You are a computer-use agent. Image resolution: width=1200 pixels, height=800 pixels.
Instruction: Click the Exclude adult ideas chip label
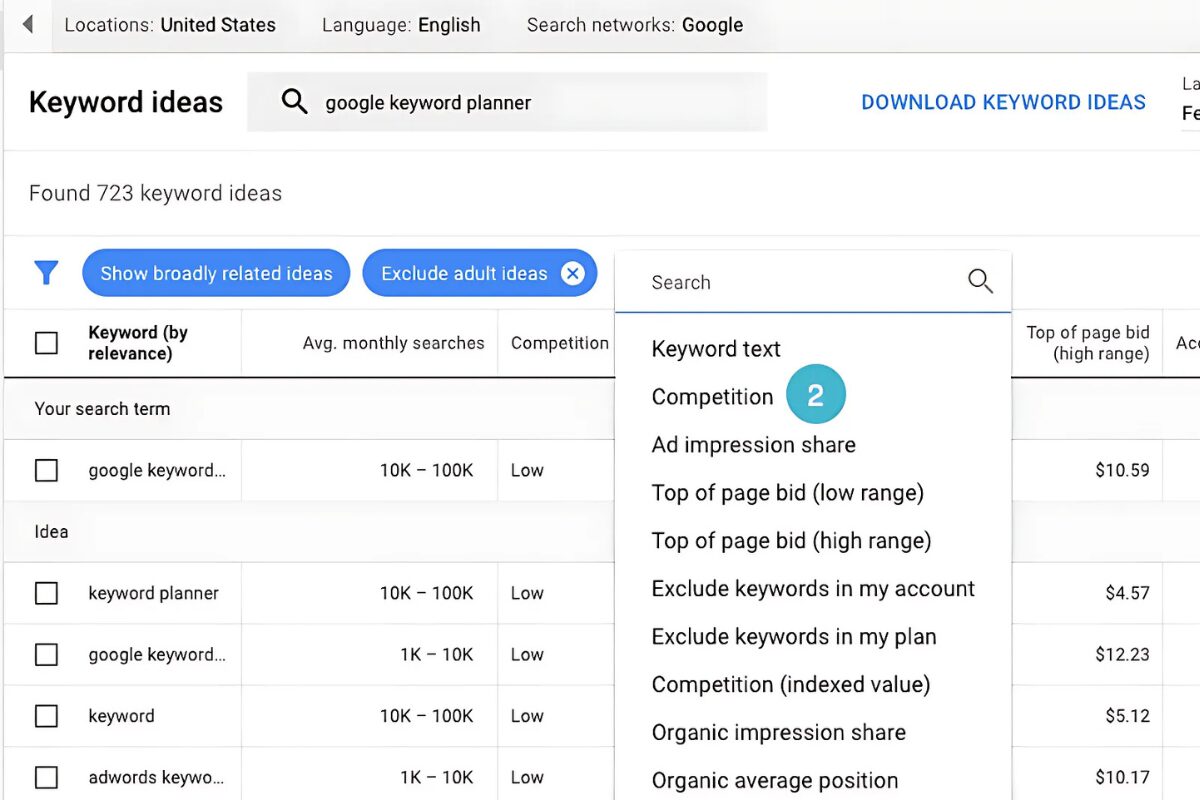(464, 273)
